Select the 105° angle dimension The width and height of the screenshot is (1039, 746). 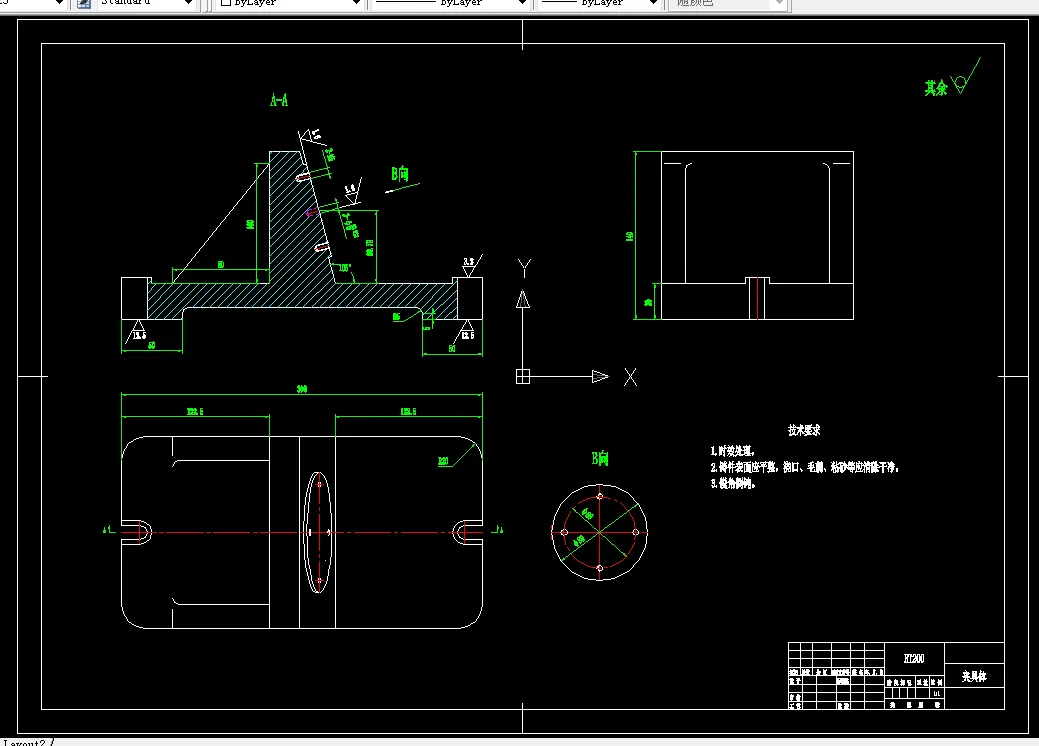click(x=345, y=268)
